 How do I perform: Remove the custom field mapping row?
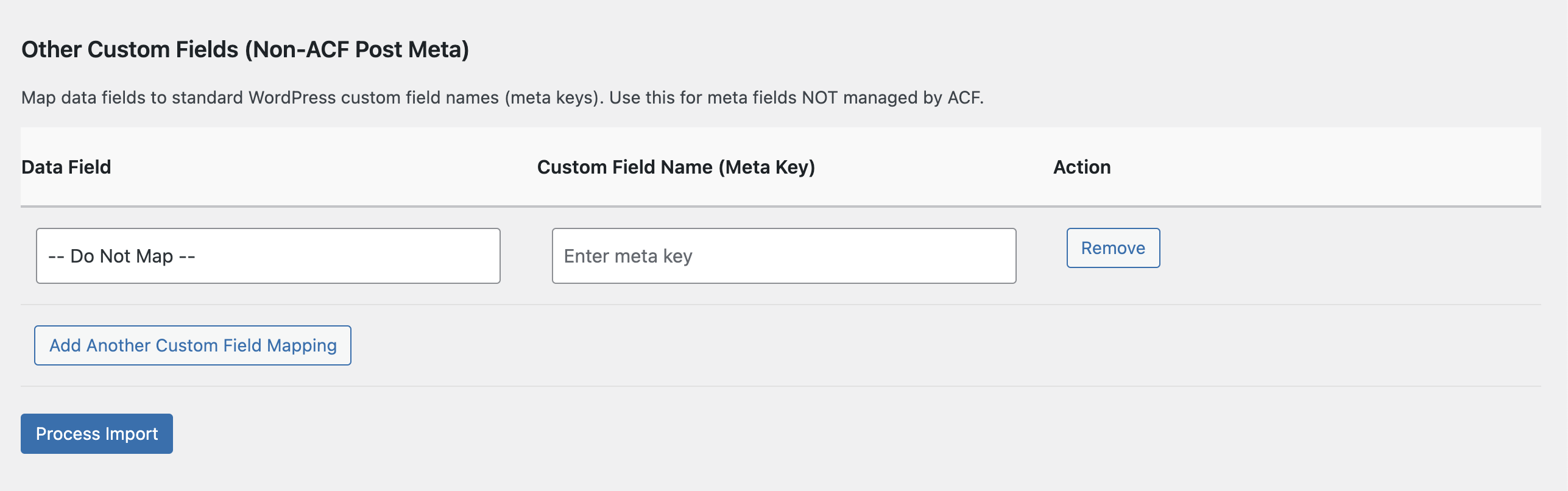tap(1112, 248)
